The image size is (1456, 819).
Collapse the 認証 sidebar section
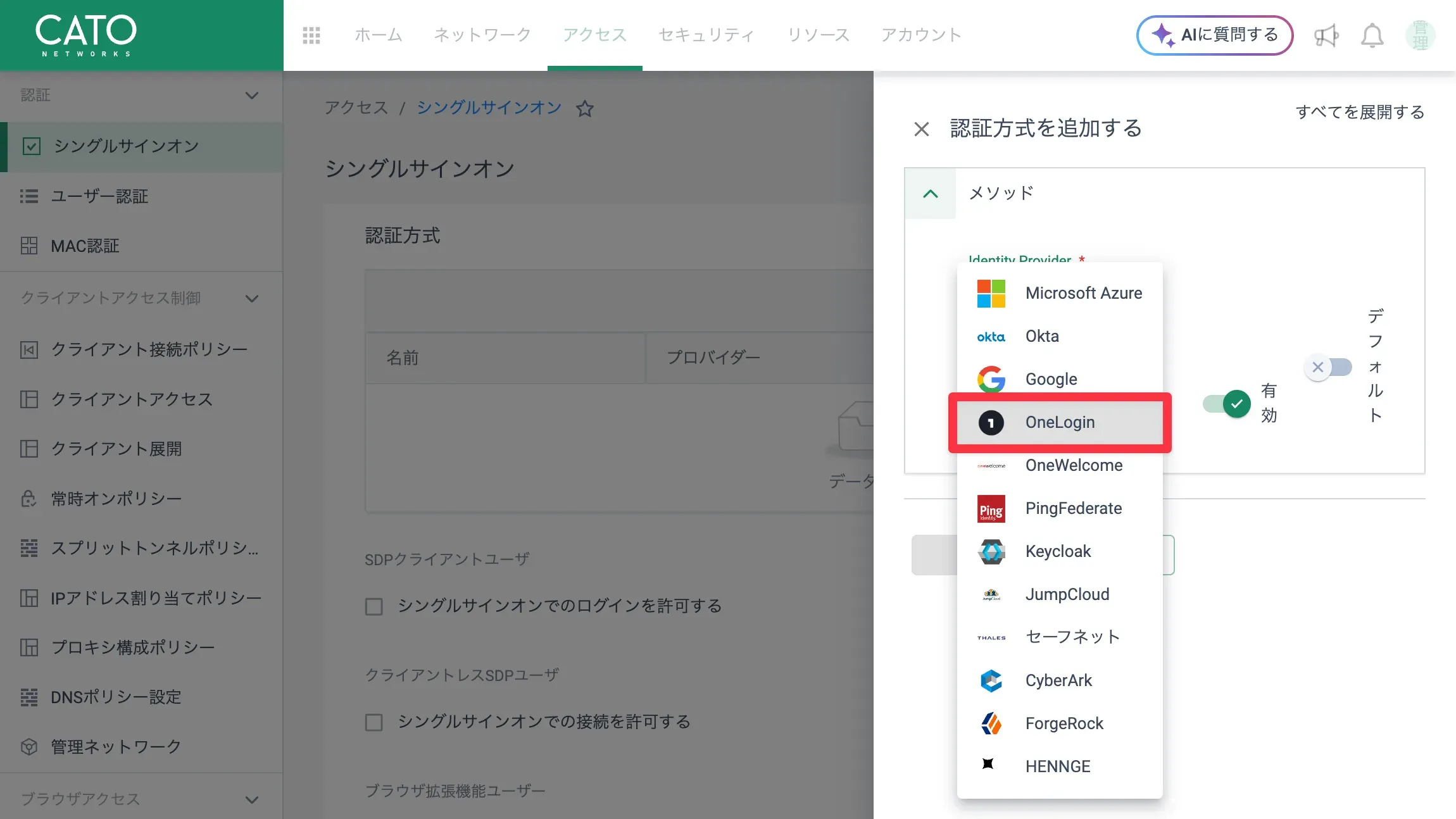point(252,96)
